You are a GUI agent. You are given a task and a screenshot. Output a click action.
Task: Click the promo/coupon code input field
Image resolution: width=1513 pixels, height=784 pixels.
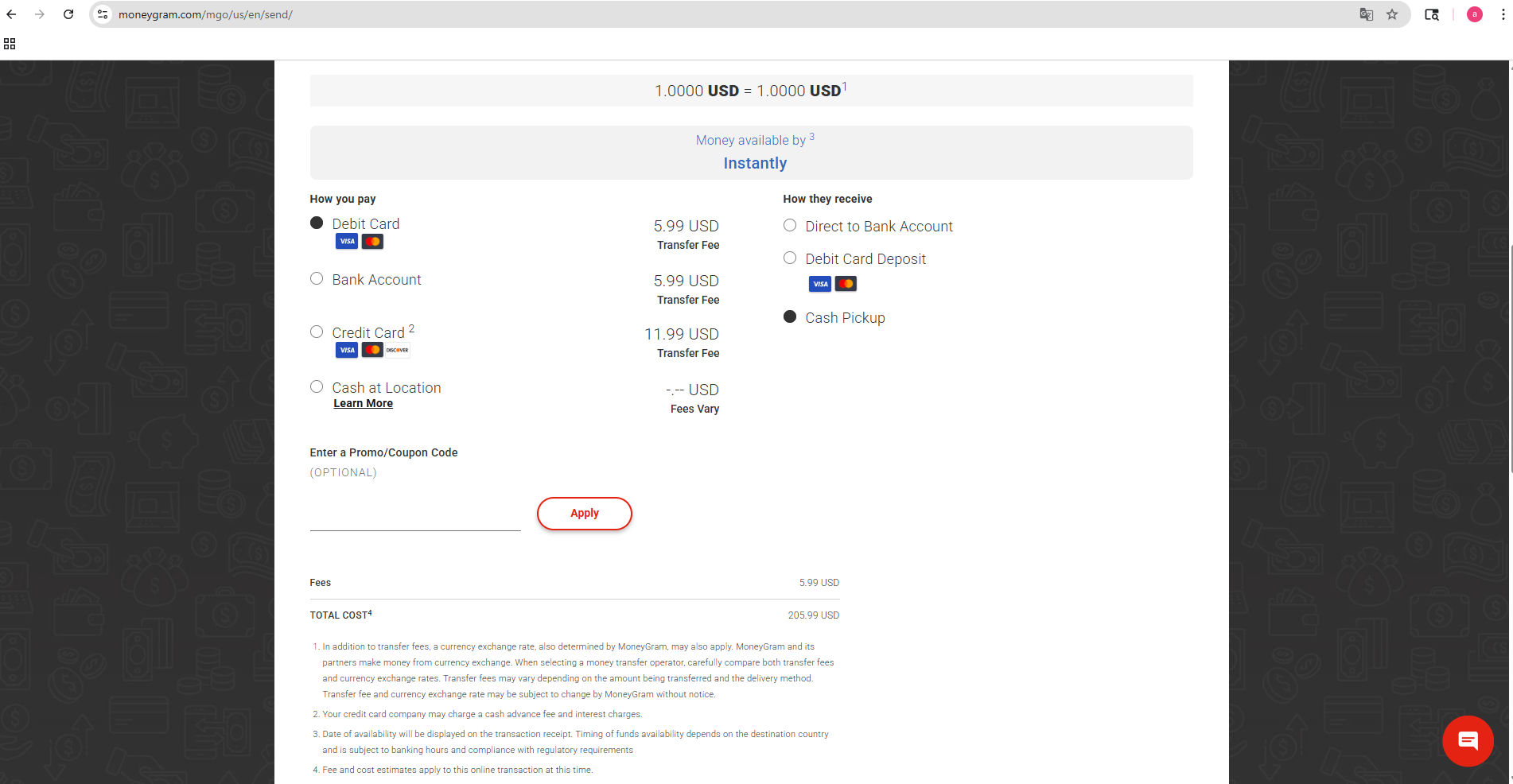414,517
